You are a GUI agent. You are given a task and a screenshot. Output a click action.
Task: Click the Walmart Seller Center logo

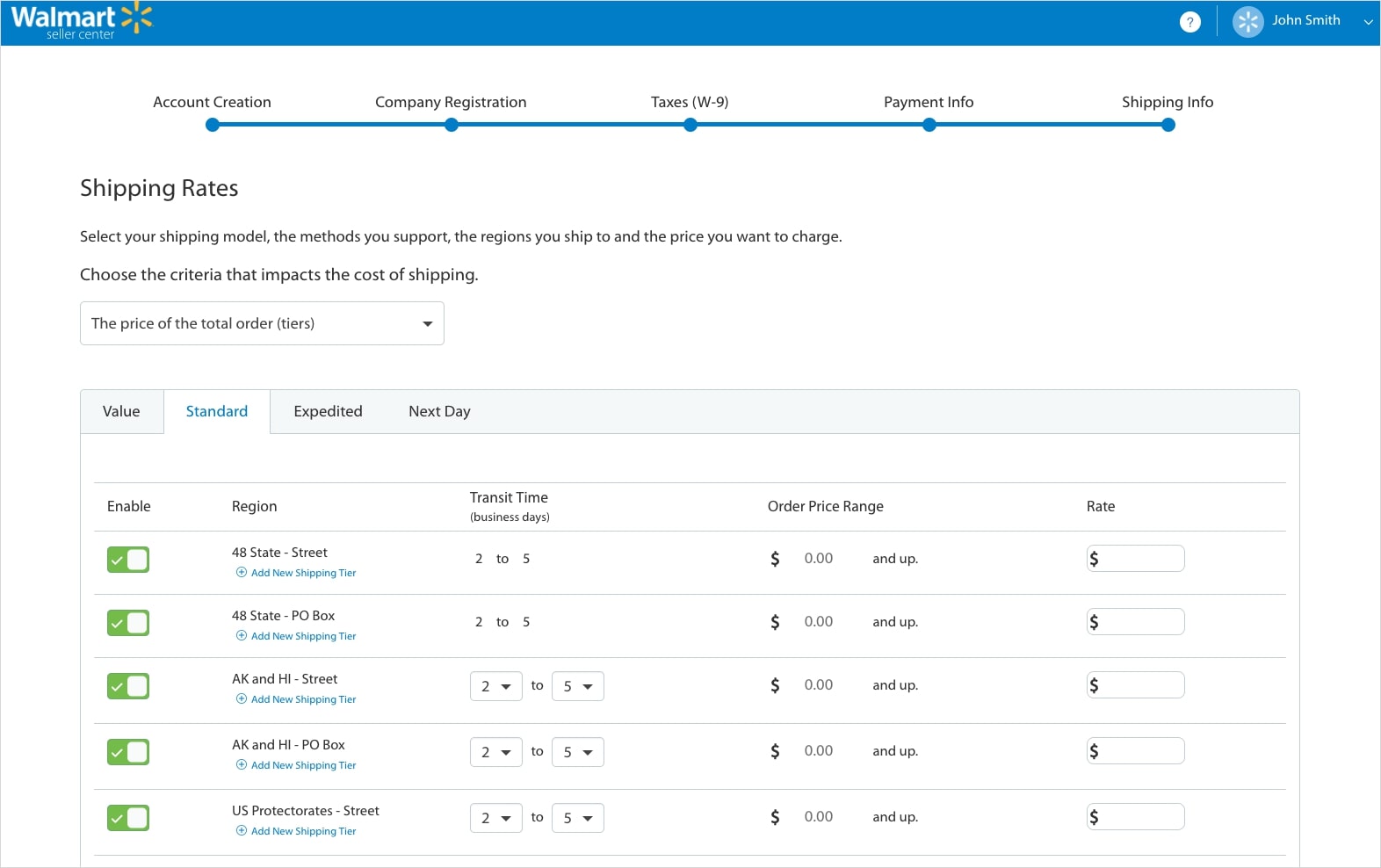coord(82,22)
